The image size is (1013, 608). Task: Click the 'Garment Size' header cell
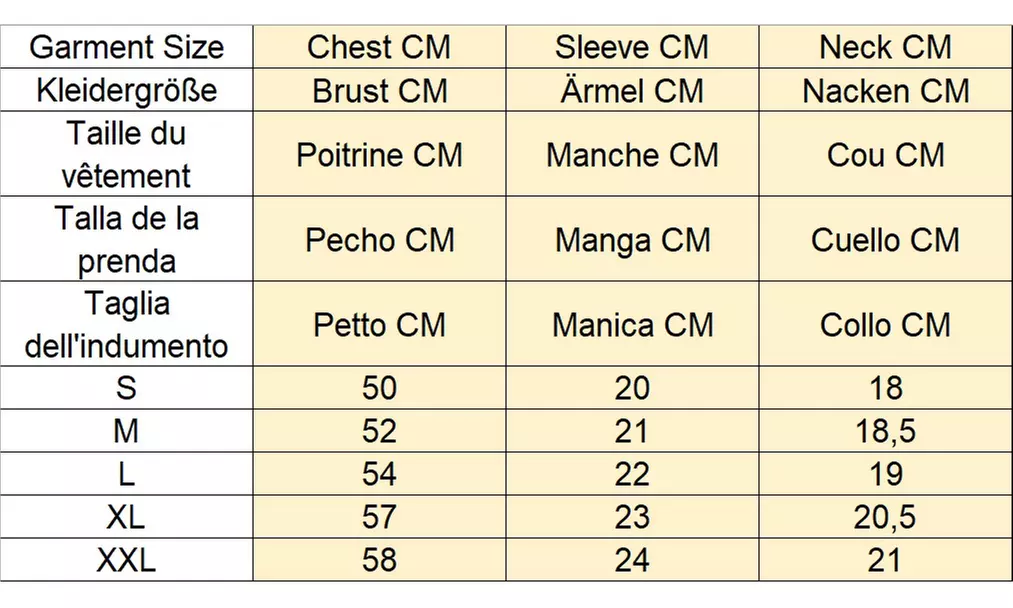pyautogui.click(x=126, y=47)
